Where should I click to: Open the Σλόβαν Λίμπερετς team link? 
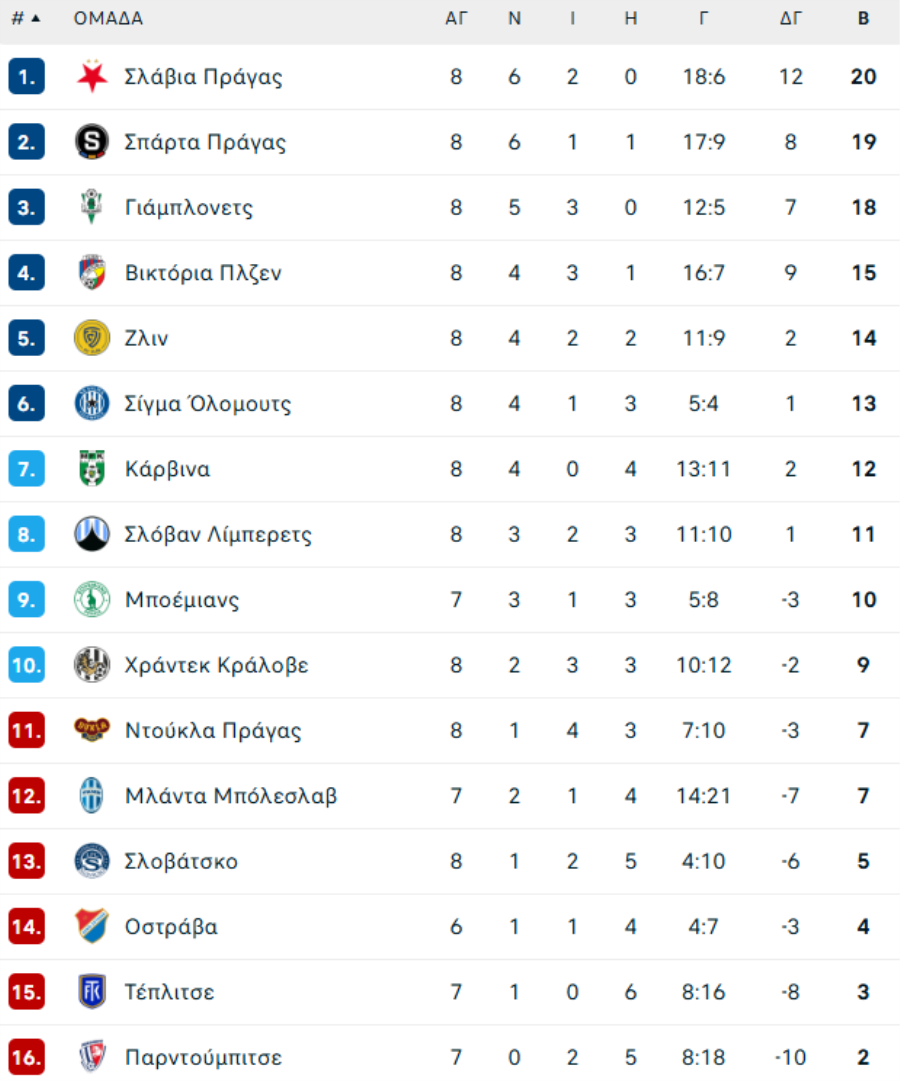coord(218,535)
